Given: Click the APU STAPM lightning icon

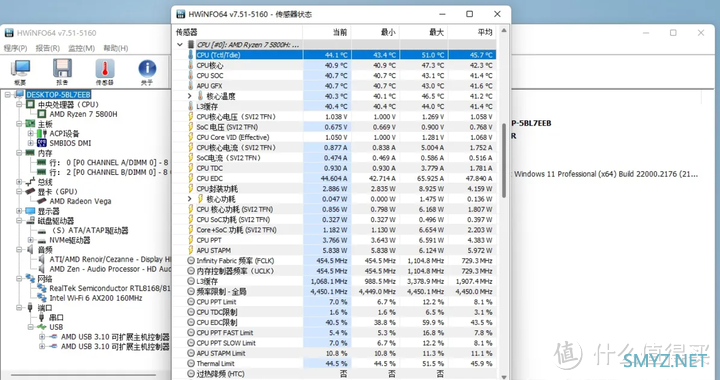Looking at the screenshot, I should click(x=191, y=250).
